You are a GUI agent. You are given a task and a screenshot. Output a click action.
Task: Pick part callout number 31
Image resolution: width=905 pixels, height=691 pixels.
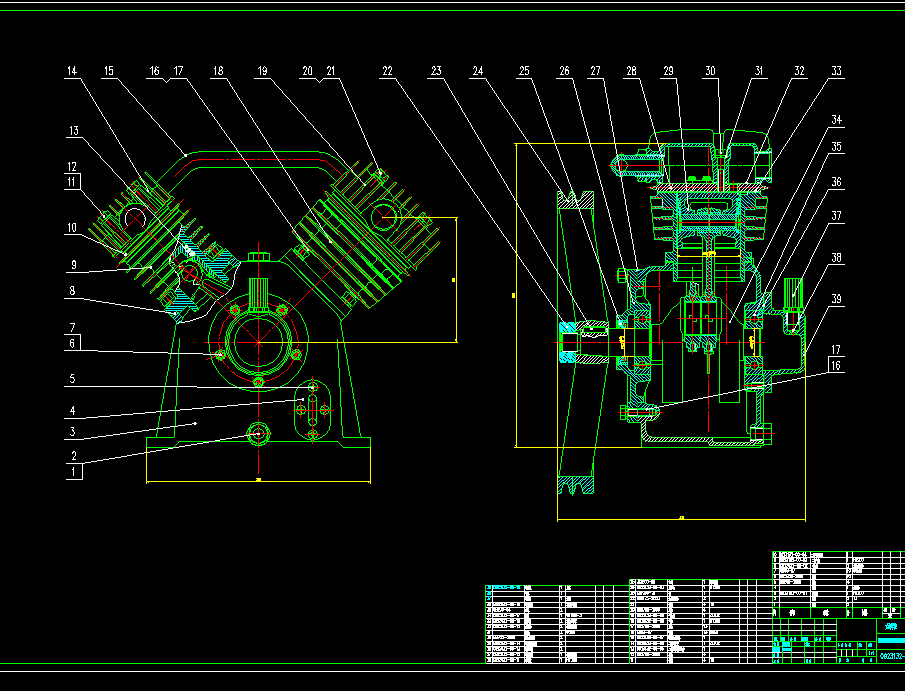[x=759, y=71]
